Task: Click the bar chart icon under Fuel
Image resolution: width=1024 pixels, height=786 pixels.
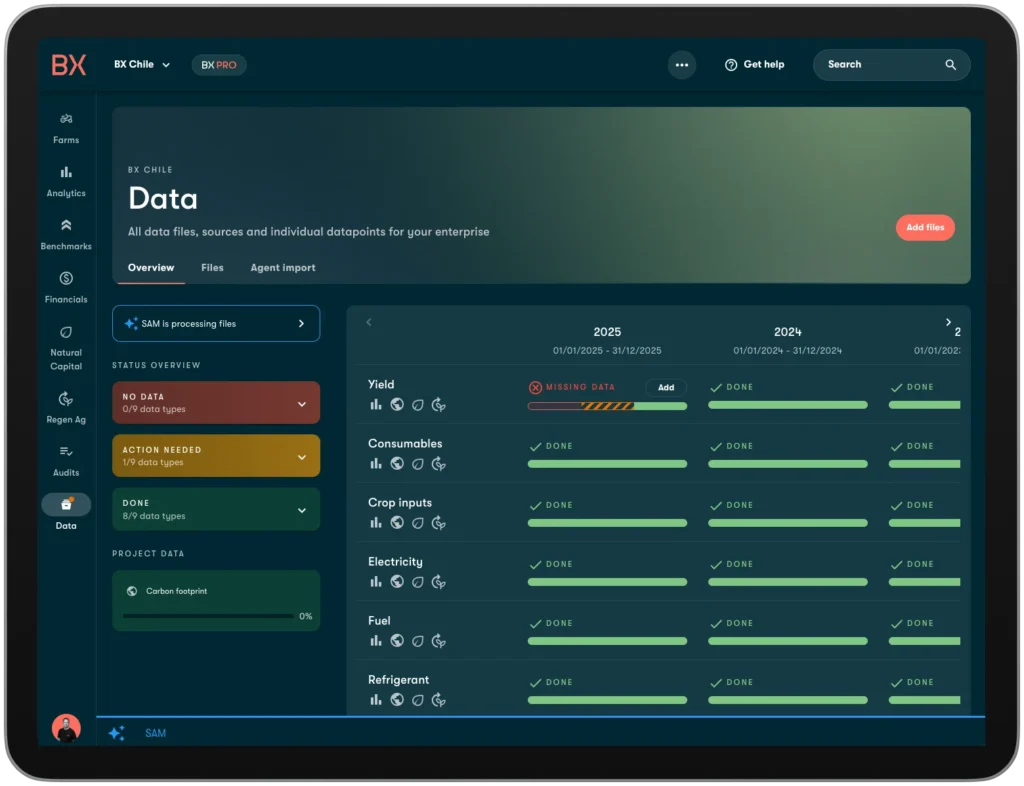Action: pos(376,640)
